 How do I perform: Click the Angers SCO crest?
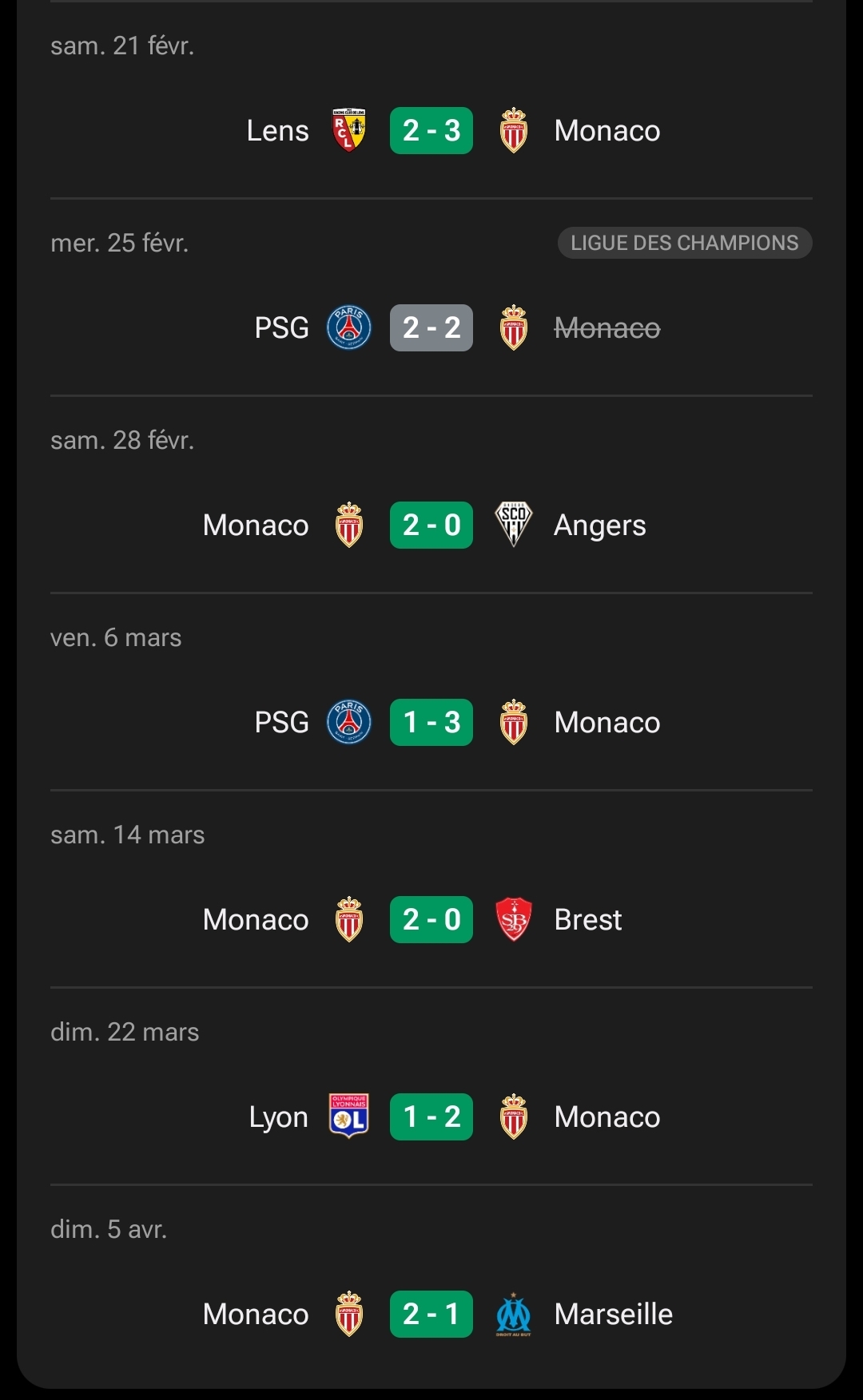tap(513, 525)
